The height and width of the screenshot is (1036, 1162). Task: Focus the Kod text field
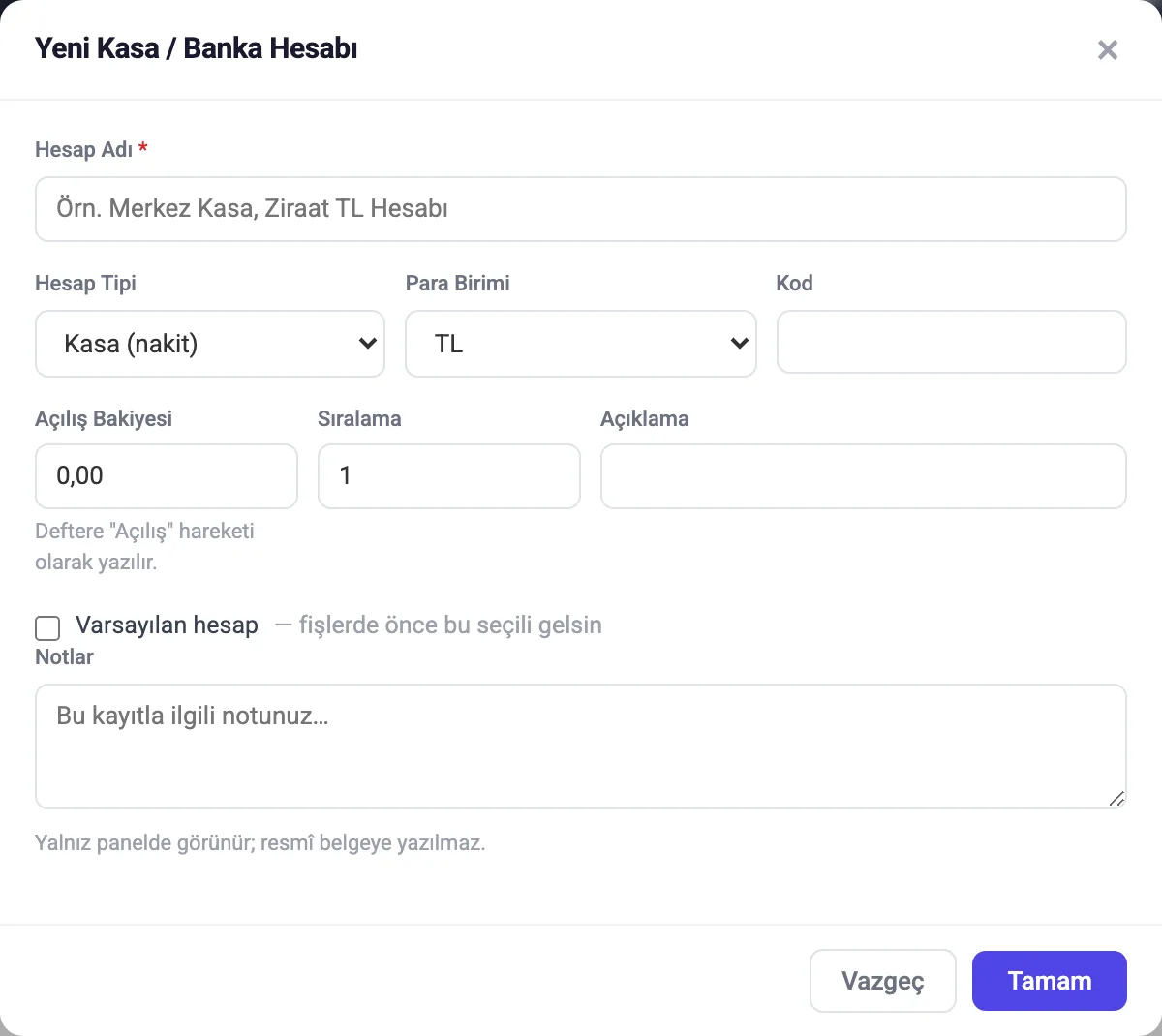pos(952,342)
